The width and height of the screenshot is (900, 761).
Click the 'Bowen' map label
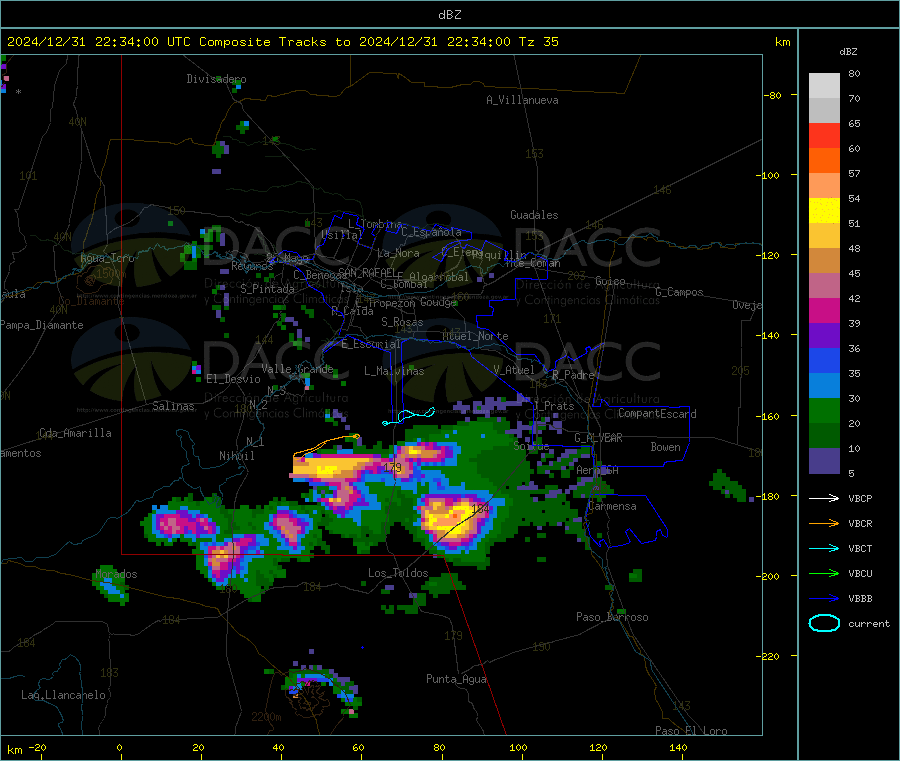pyautogui.click(x=665, y=447)
